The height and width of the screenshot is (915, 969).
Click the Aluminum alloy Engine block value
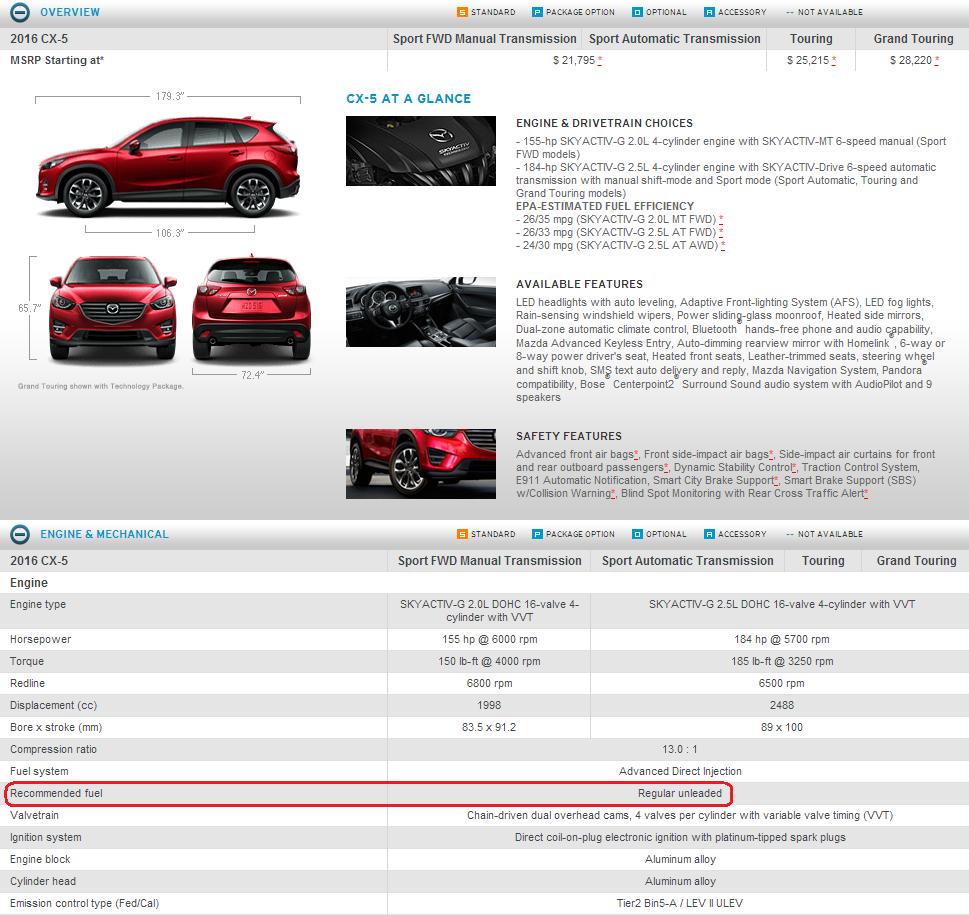[x=680, y=859]
